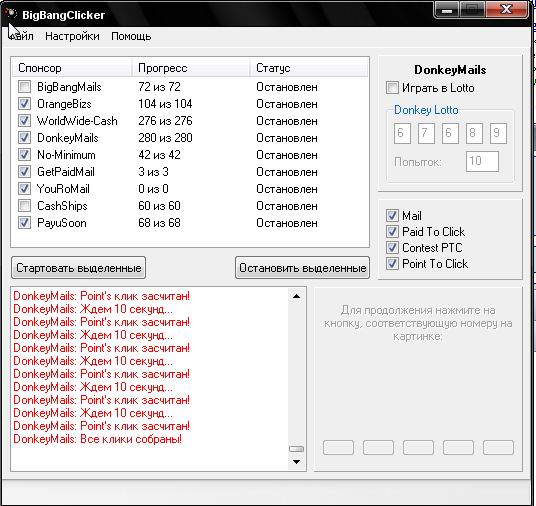Click the Остановить выделенные button
536x506 pixels.
point(303,268)
